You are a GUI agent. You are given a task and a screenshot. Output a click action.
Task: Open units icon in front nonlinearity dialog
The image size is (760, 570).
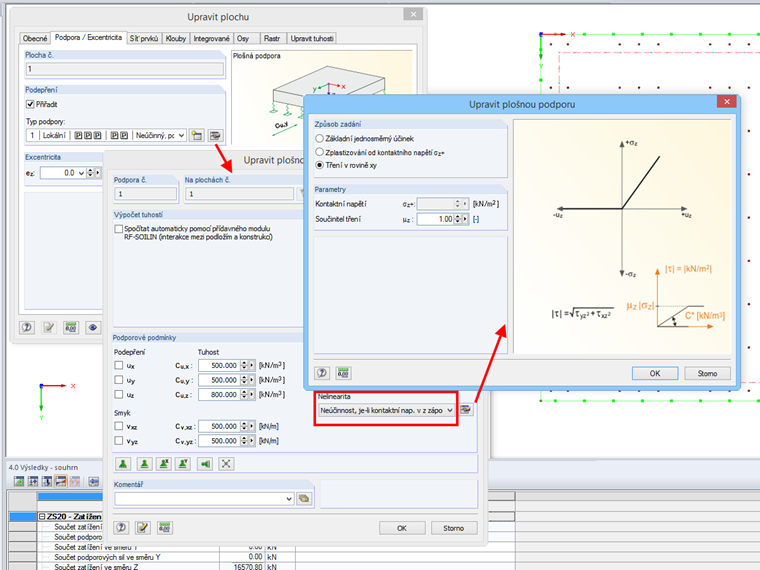click(x=343, y=373)
